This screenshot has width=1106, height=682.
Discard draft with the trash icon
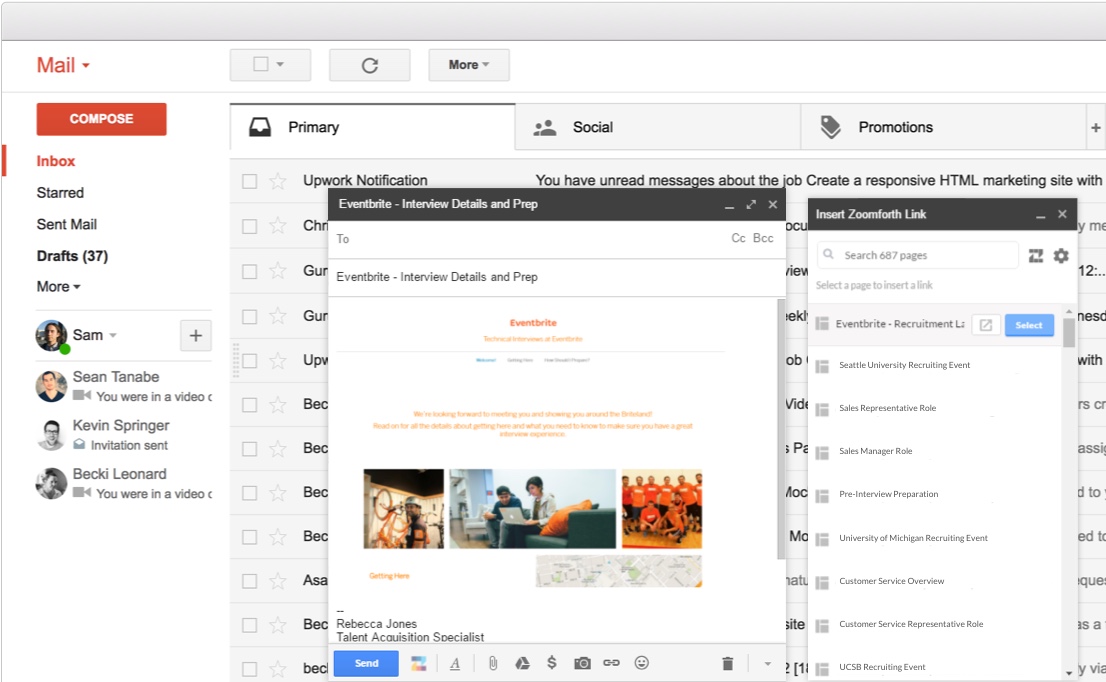pyautogui.click(x=728, y=663)
